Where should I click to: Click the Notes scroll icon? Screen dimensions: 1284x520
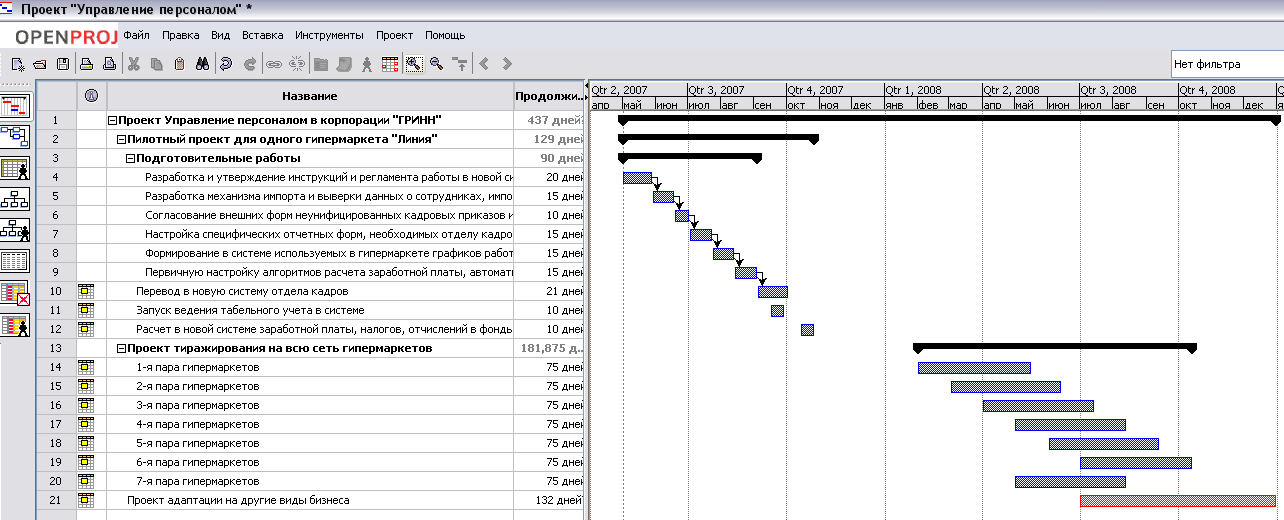(x=344, y=64)
